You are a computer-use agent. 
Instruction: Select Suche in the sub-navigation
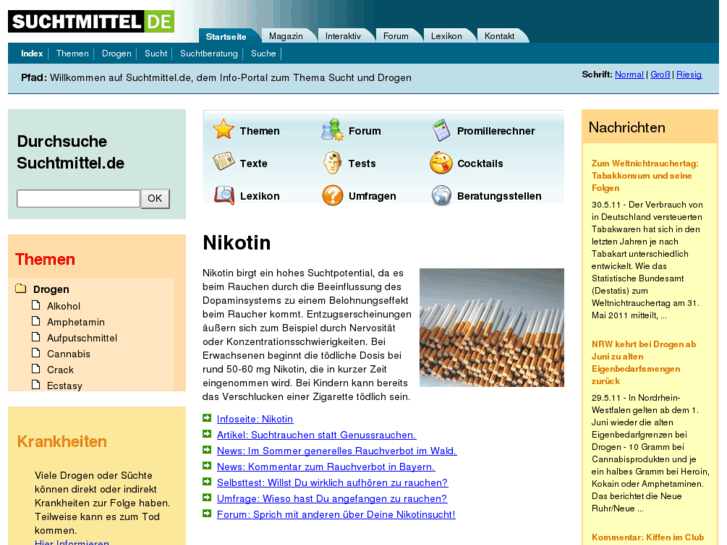(x=263, y=54)
